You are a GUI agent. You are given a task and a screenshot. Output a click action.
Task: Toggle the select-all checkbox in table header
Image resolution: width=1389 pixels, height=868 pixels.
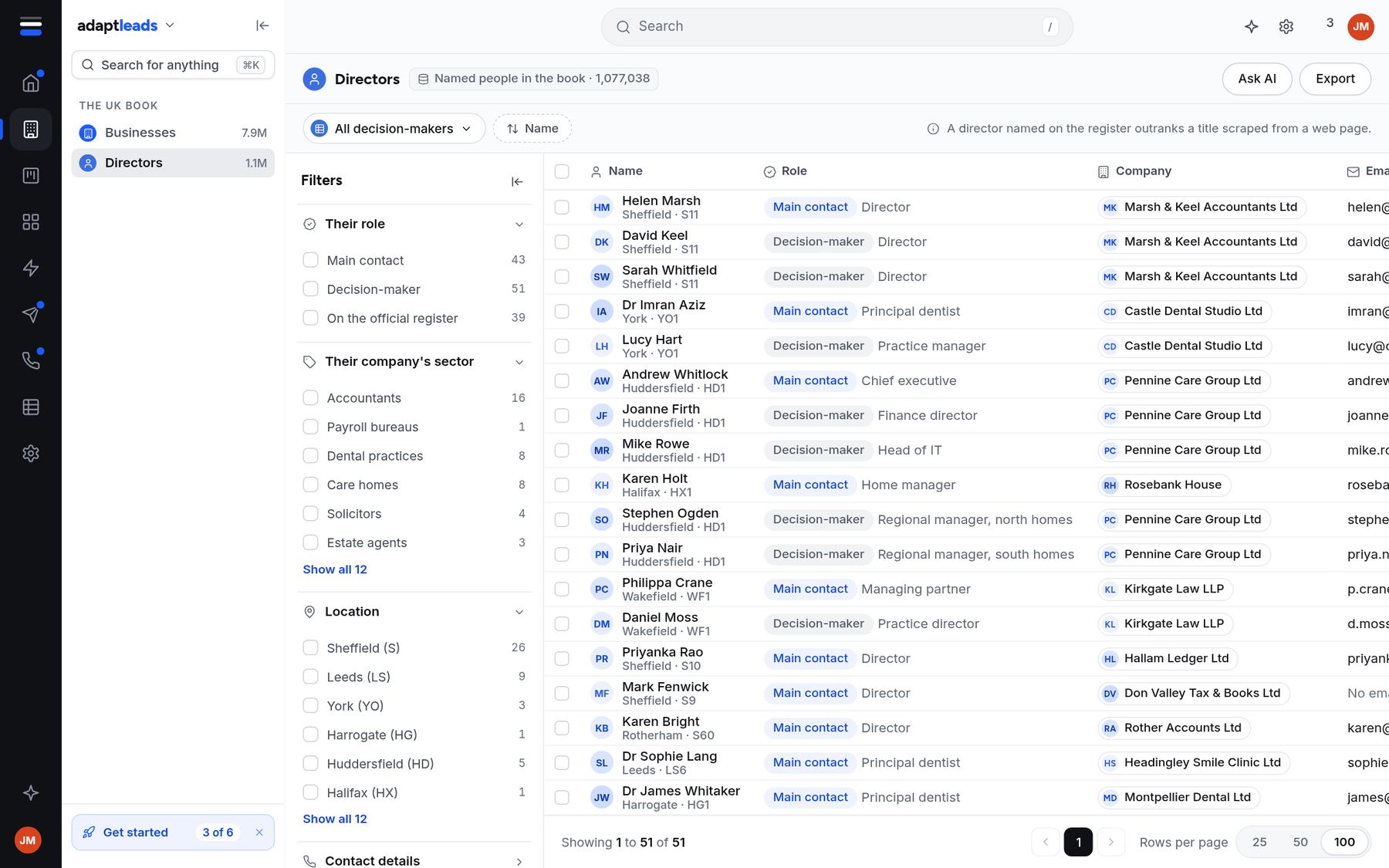point(562,171)
